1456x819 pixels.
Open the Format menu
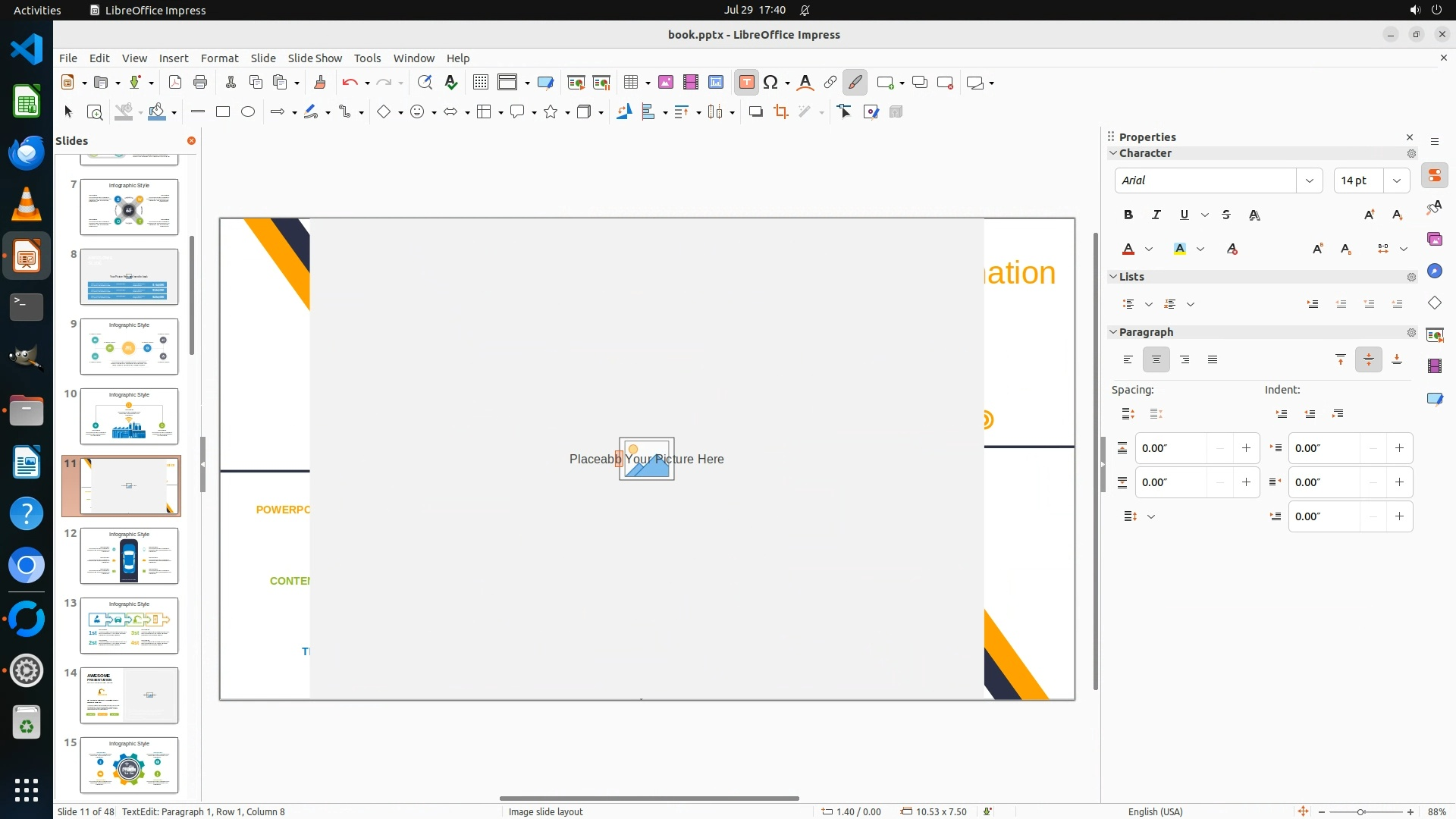(x=219, y=58)
